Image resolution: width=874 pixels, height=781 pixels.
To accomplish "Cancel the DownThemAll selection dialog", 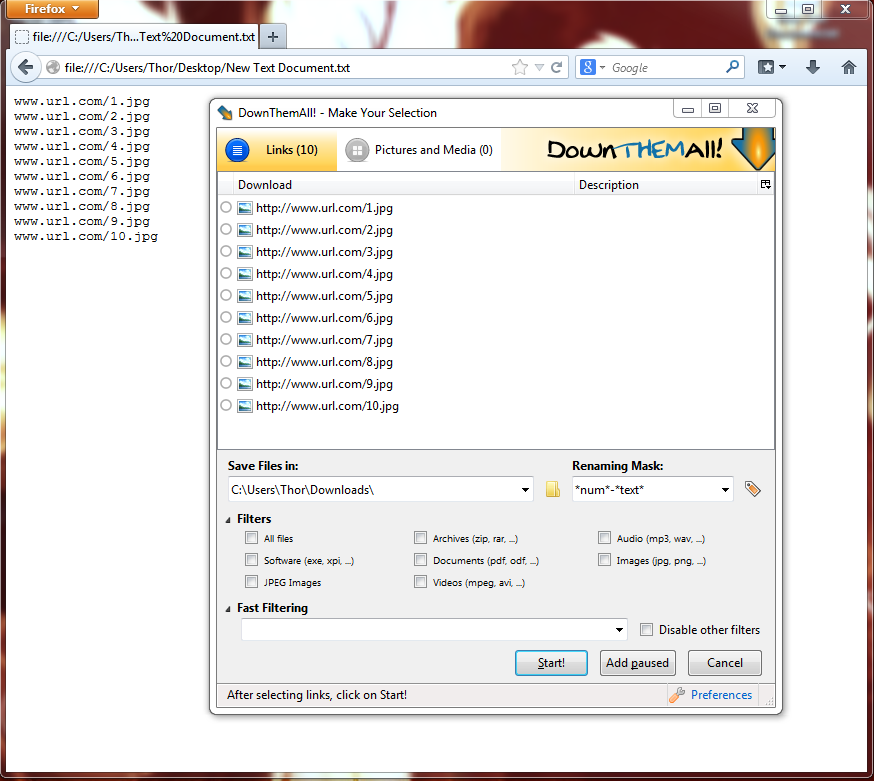I will tap(725, 663).
